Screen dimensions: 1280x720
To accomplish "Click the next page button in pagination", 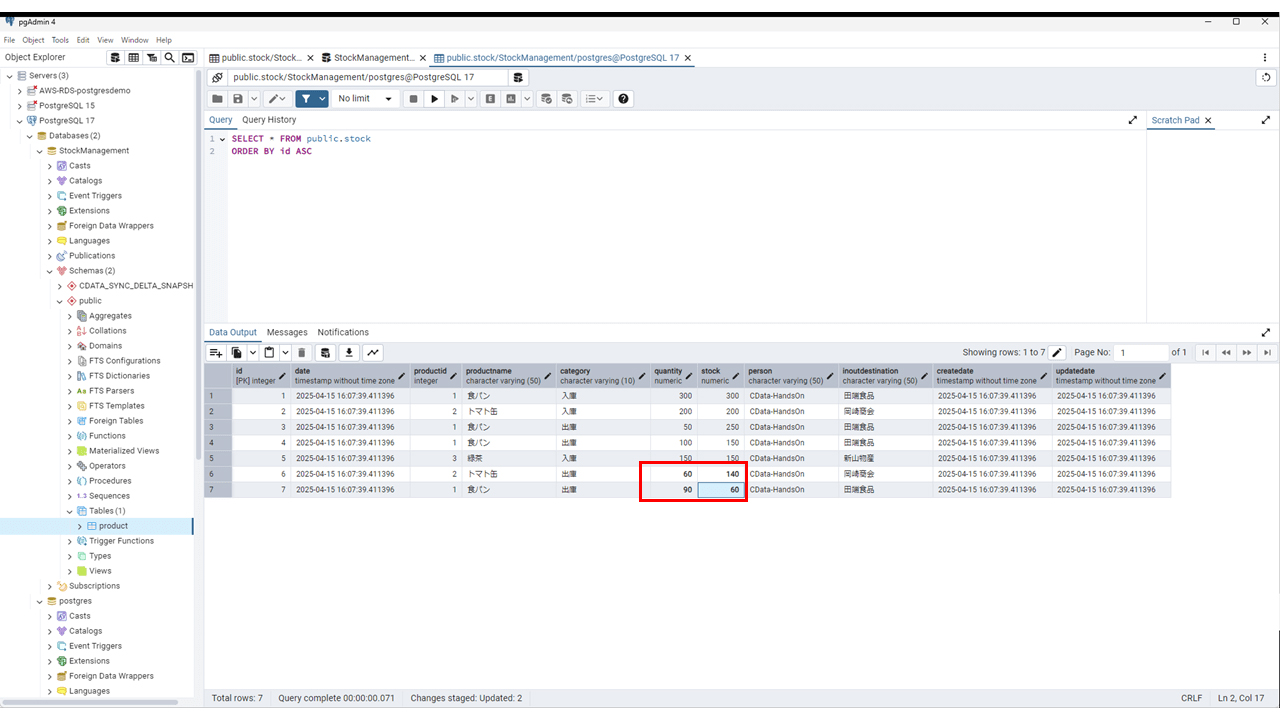I will click(1247, 353).
